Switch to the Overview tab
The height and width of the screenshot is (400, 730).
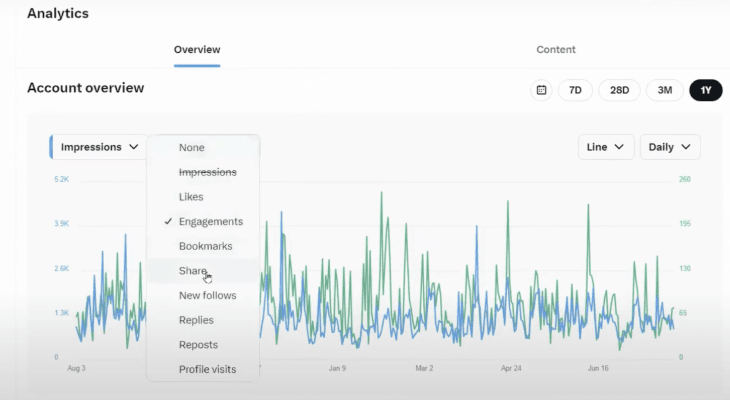197,50
